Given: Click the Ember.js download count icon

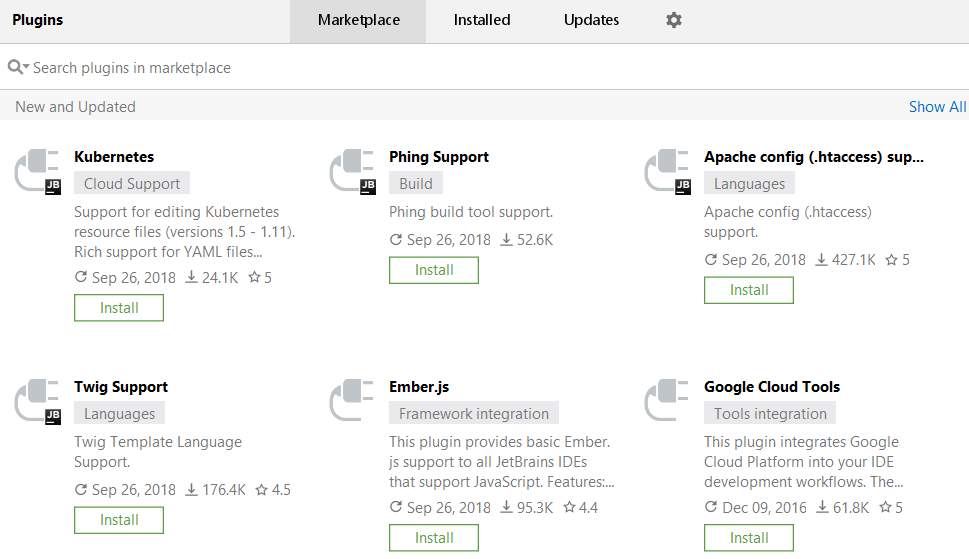Looking at the screenshot, I should click(x=507, y=507).
